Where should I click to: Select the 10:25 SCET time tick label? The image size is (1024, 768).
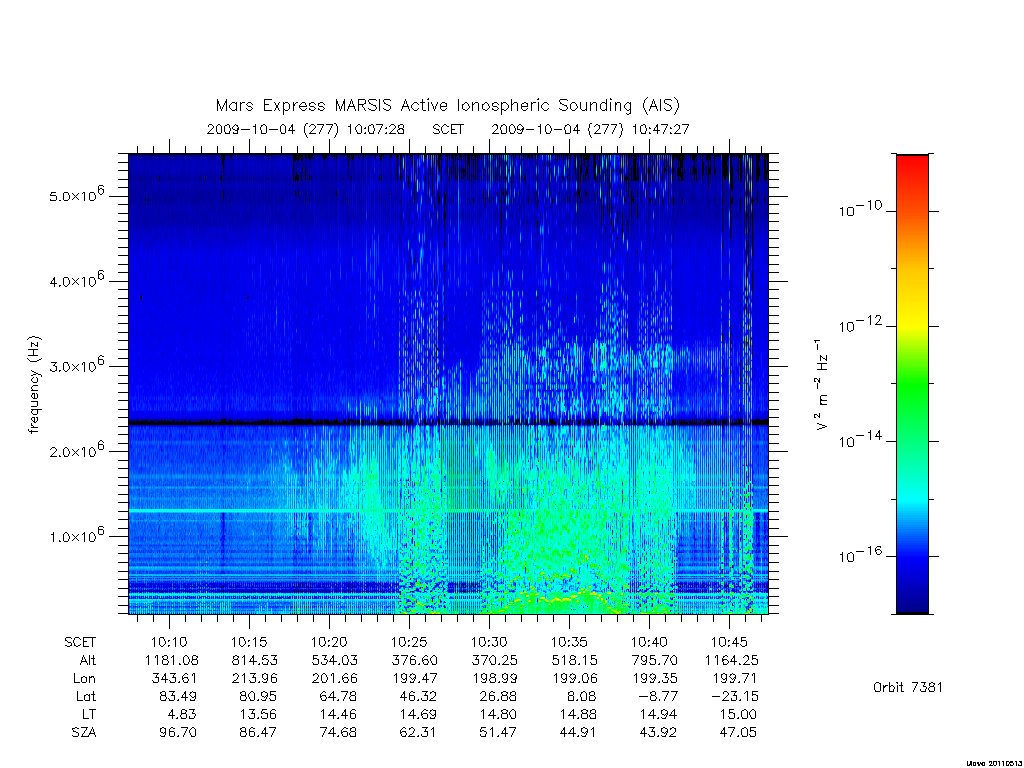(x=409, y=642)
